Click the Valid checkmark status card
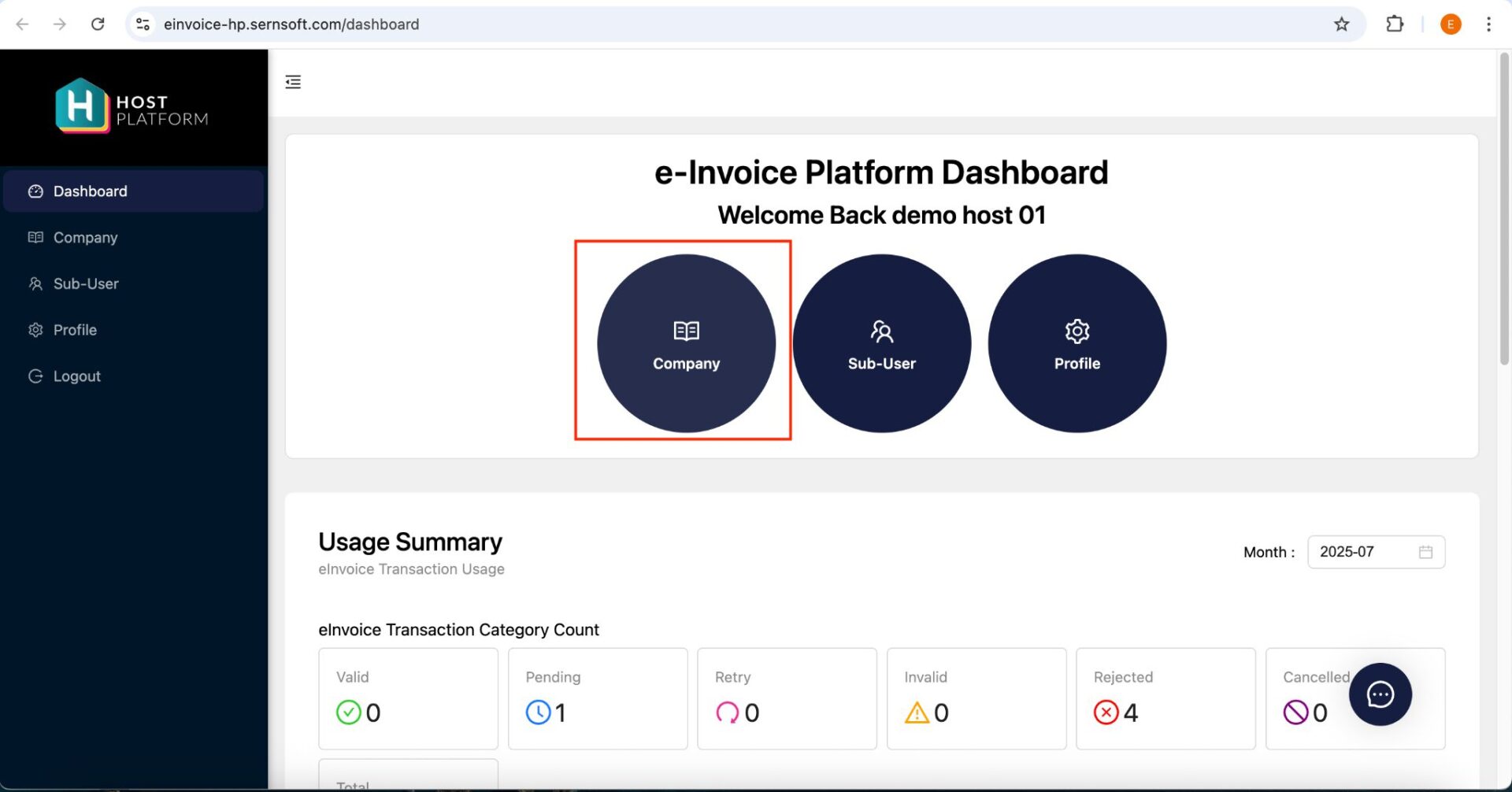 (408, 698)
